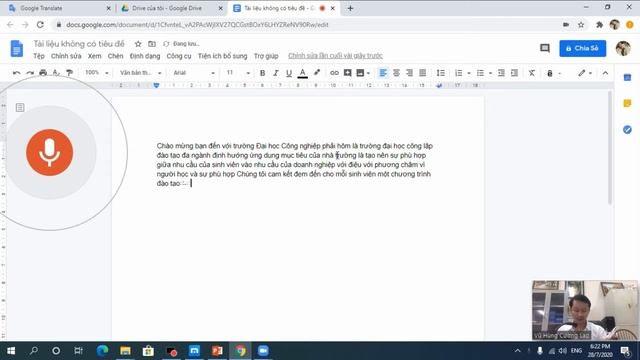
Task: Toggle bold formatting
Action: [262, 73]
